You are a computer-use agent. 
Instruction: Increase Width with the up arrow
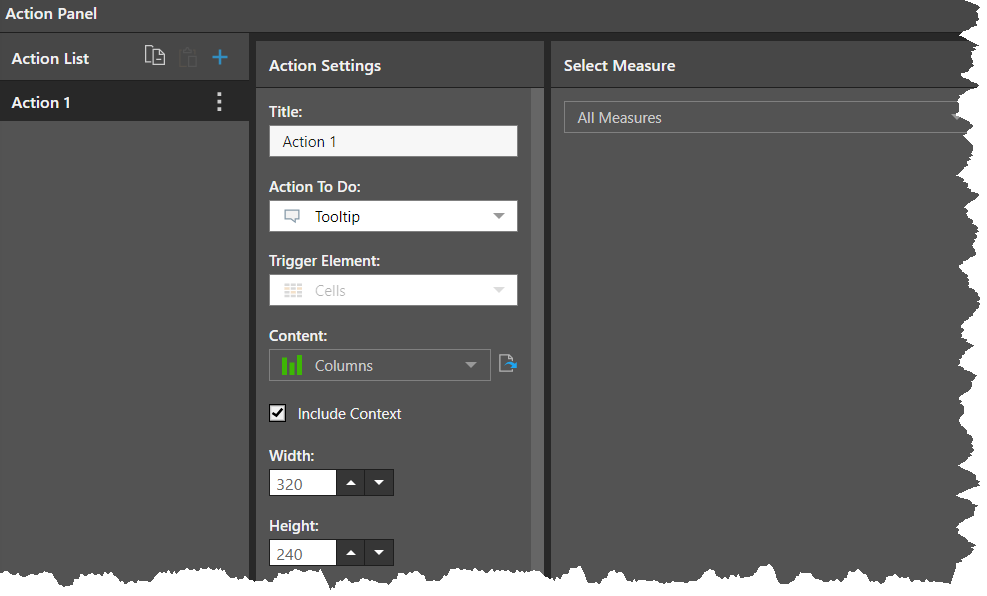pos(351,483)
